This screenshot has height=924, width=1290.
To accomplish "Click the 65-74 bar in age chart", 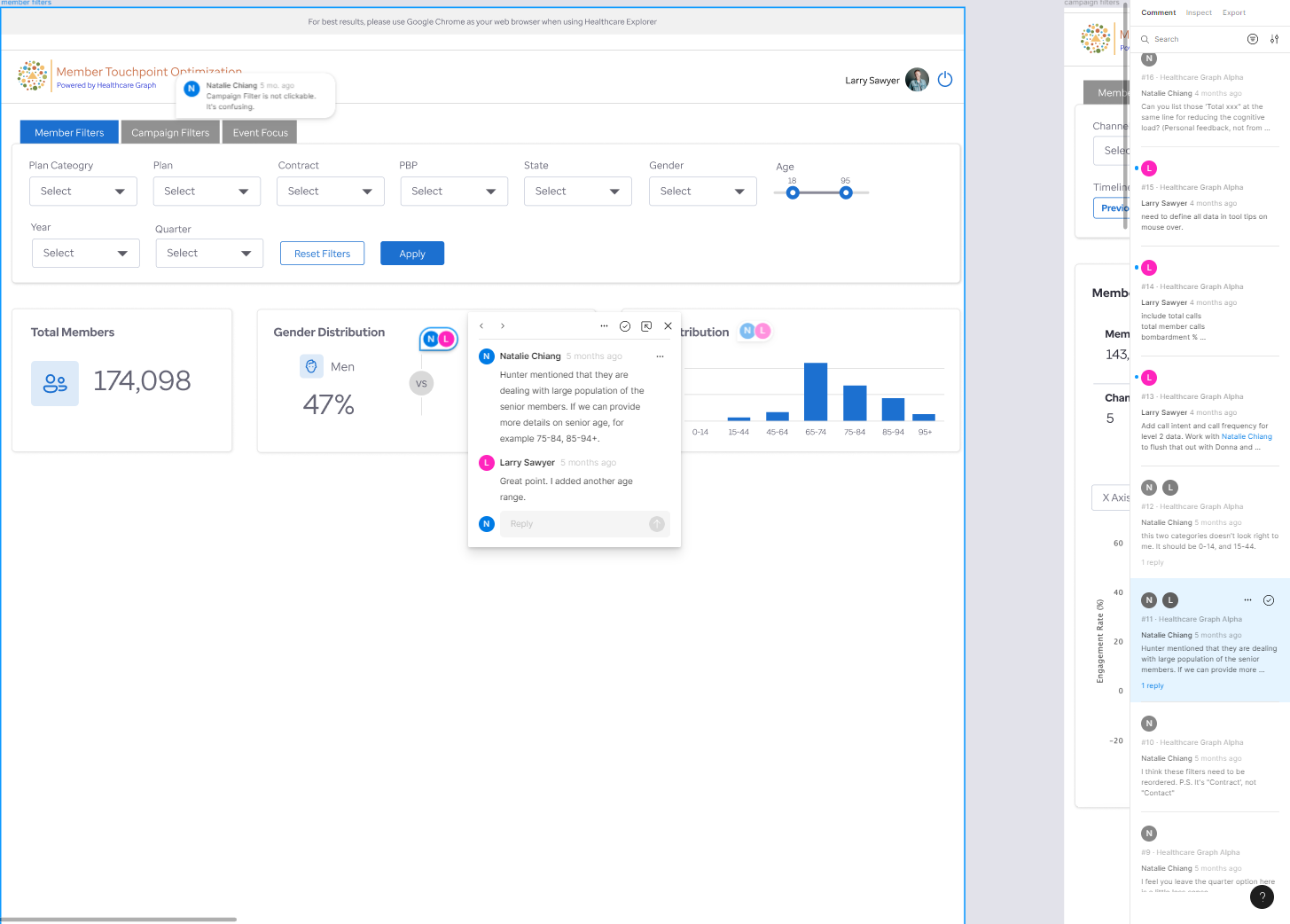I will pyautogui.click(x=816, y=391).
